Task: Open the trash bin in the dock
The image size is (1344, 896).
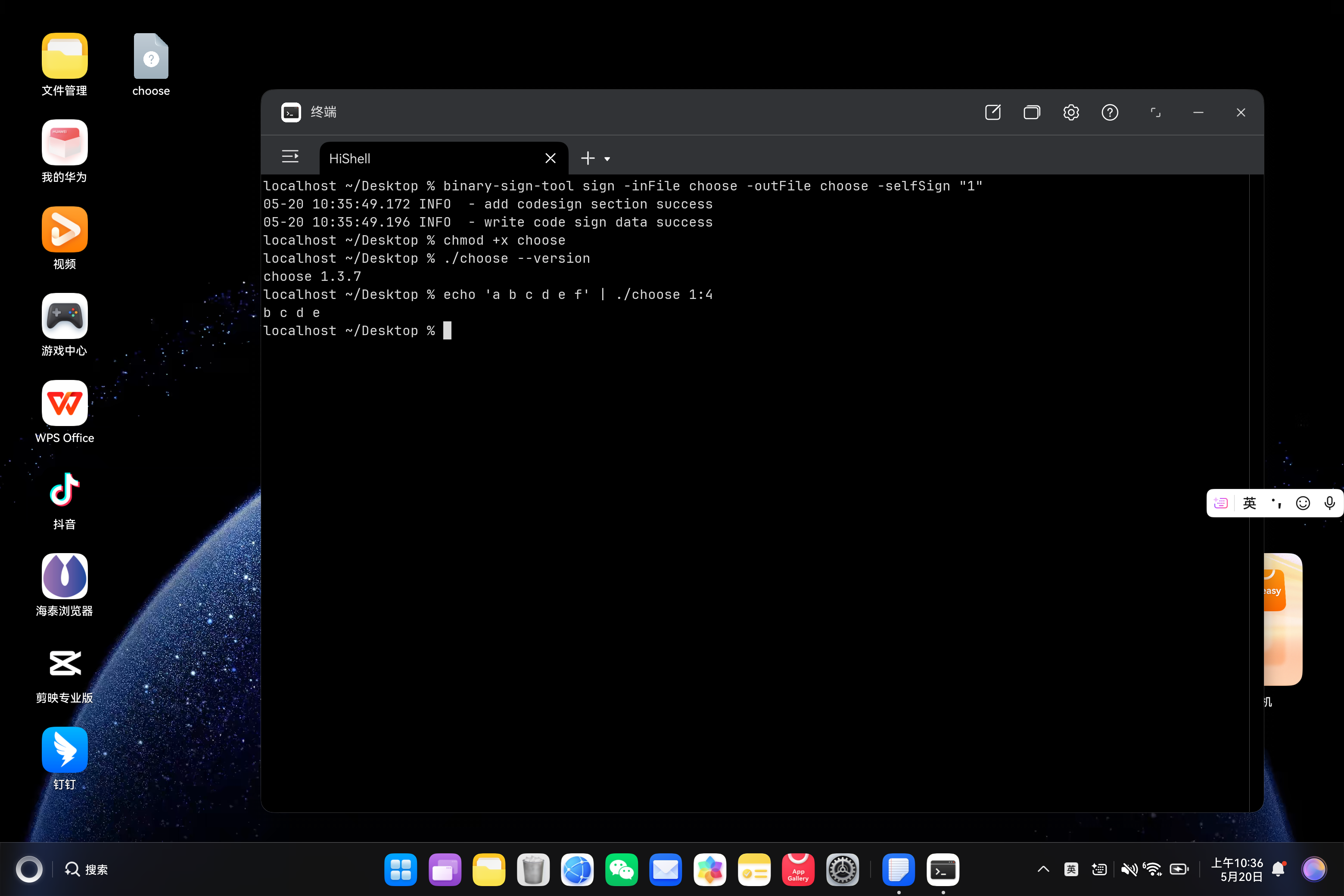Action: pos(533,870)
